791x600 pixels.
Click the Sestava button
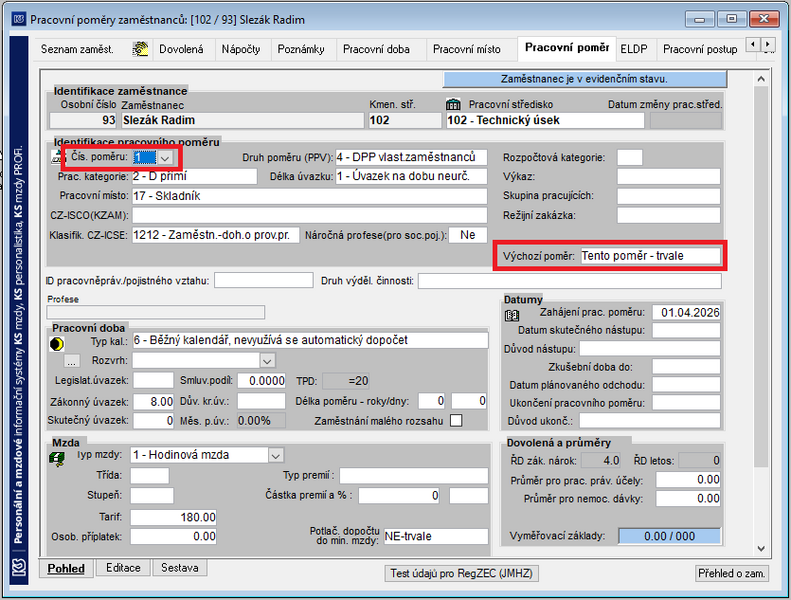click(180, 568)
